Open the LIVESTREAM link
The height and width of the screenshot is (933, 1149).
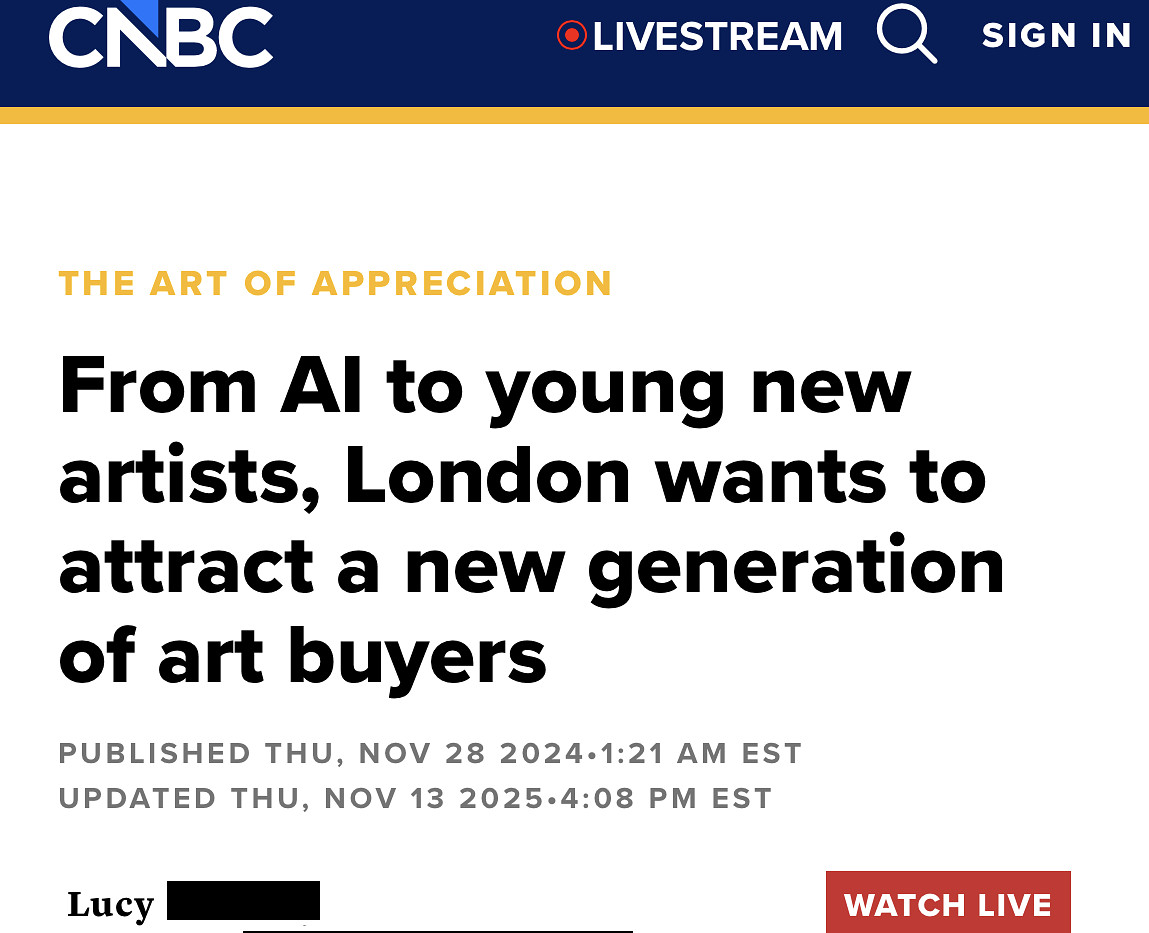click(x=717, y=37)
